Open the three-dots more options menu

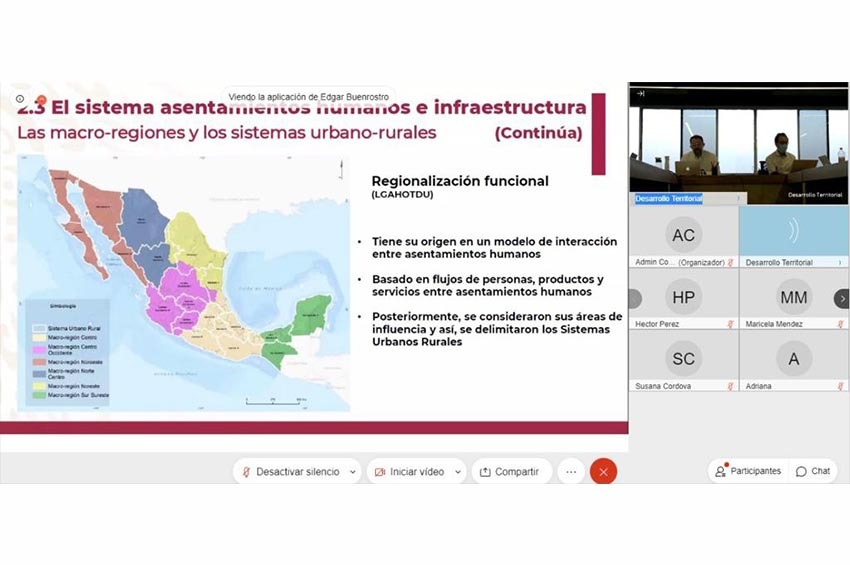tap(571, 472)
